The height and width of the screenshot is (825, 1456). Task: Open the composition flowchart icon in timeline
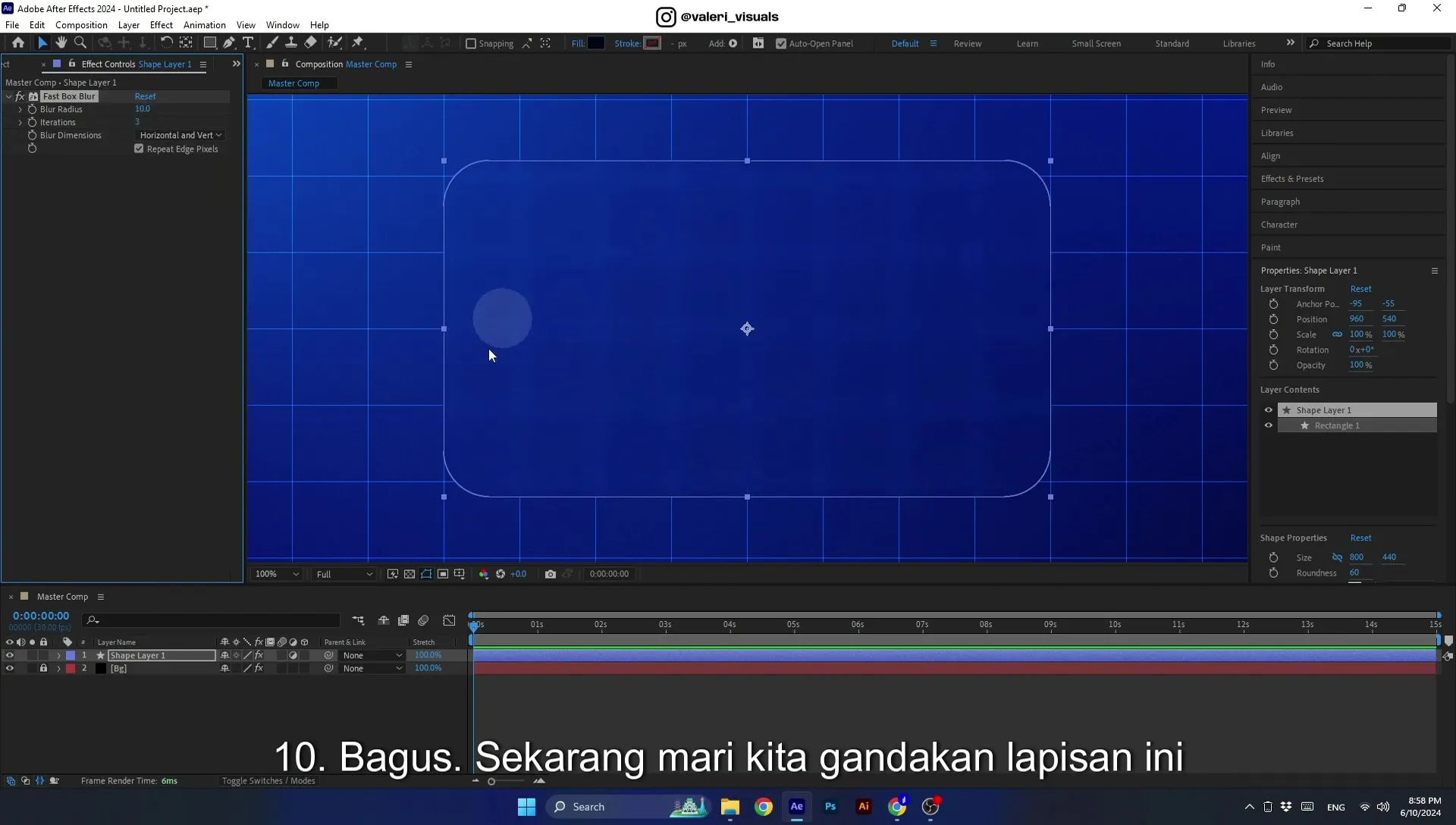click(358, 620)
